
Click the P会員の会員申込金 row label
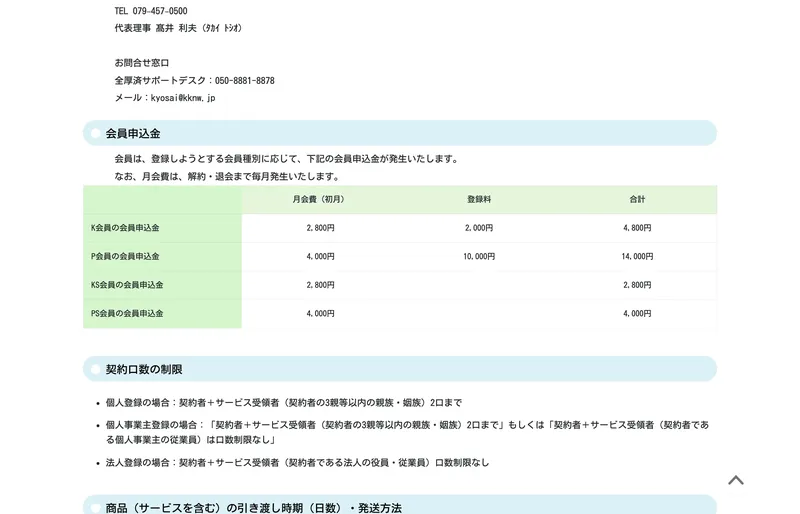tap(125, 257)
